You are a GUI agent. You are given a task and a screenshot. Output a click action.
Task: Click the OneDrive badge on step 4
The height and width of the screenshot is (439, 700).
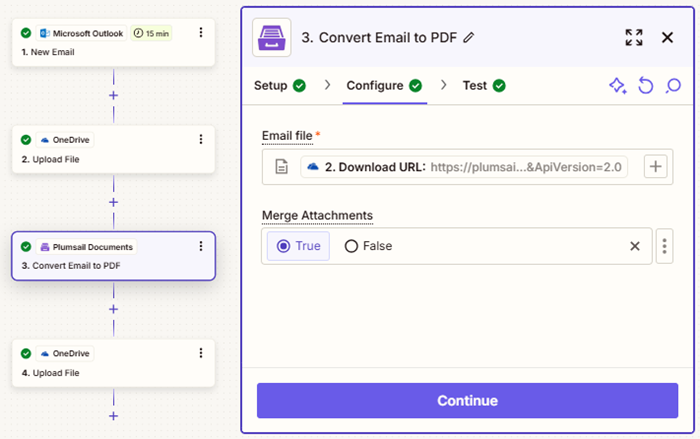pyautogui.click(x=65, y=353)
